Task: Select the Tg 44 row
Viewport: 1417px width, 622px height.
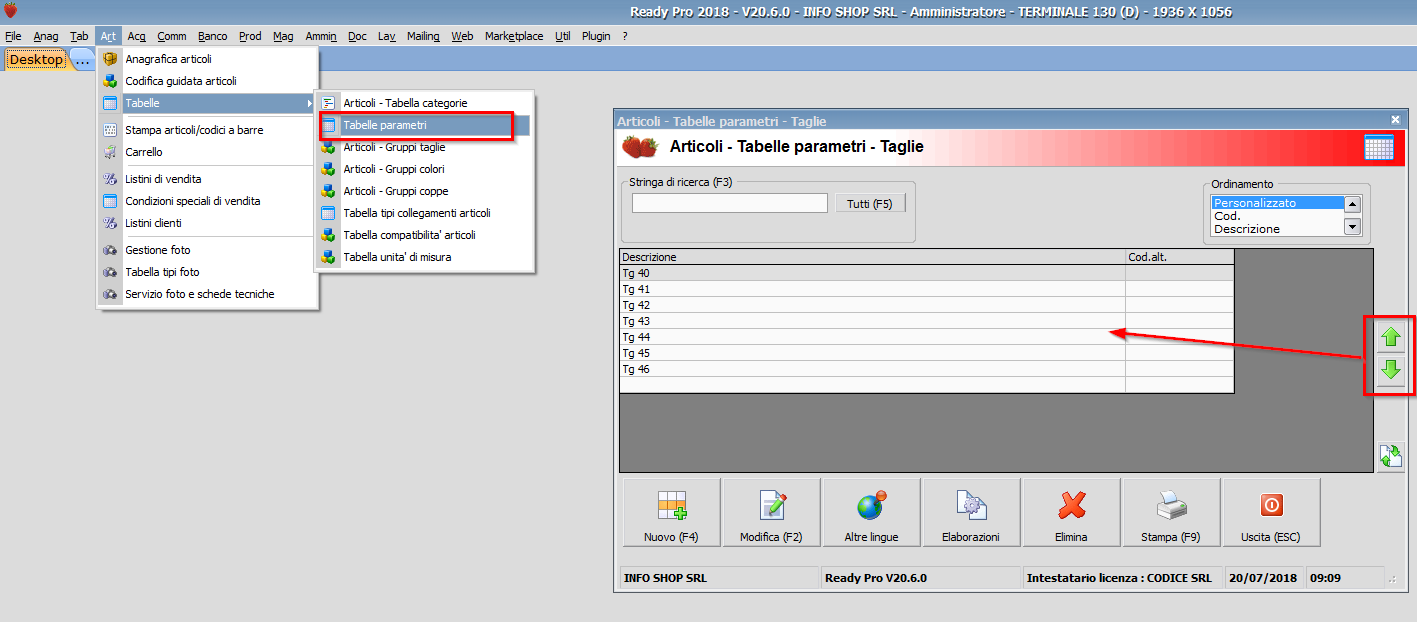Action: click(927, 337)
